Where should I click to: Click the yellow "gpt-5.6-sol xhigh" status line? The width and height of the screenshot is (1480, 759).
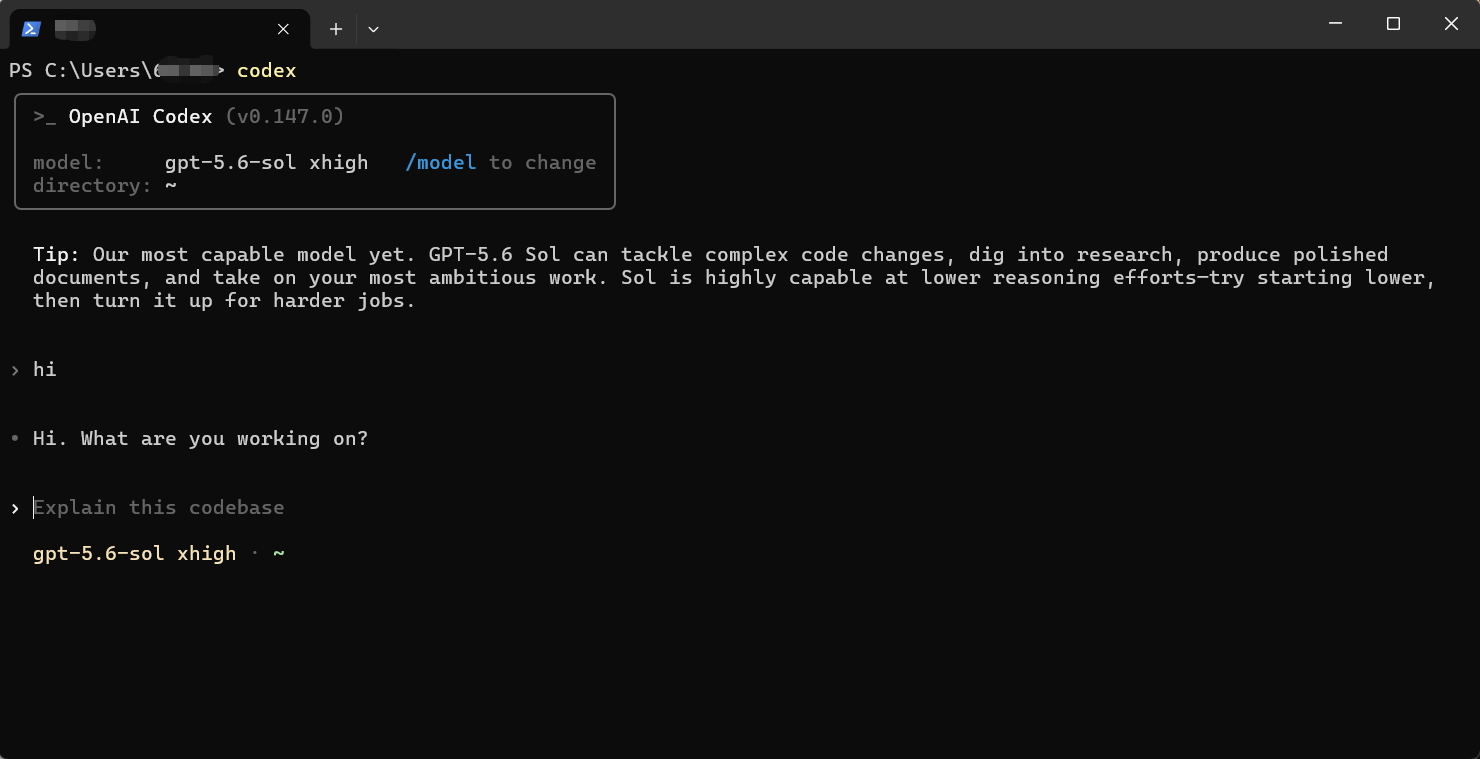pos(135,554)
